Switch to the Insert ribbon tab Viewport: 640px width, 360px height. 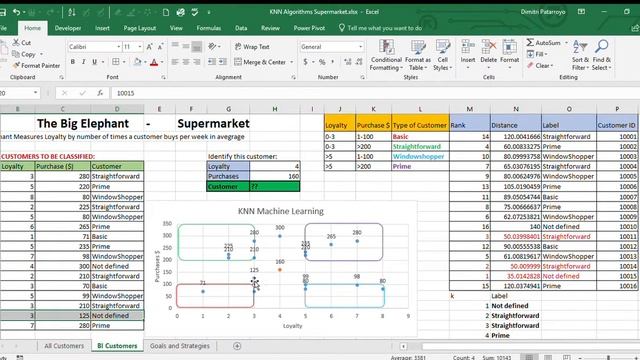pyautogui.click(x=102, y=28)
